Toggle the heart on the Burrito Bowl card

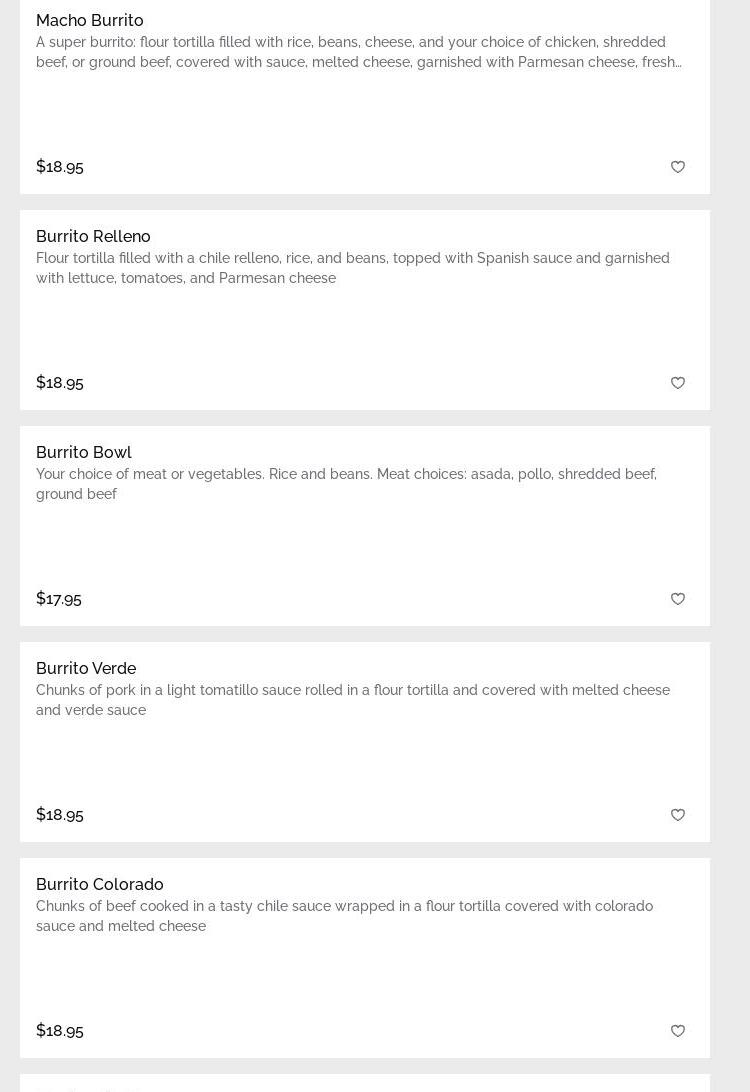point(678,599)
